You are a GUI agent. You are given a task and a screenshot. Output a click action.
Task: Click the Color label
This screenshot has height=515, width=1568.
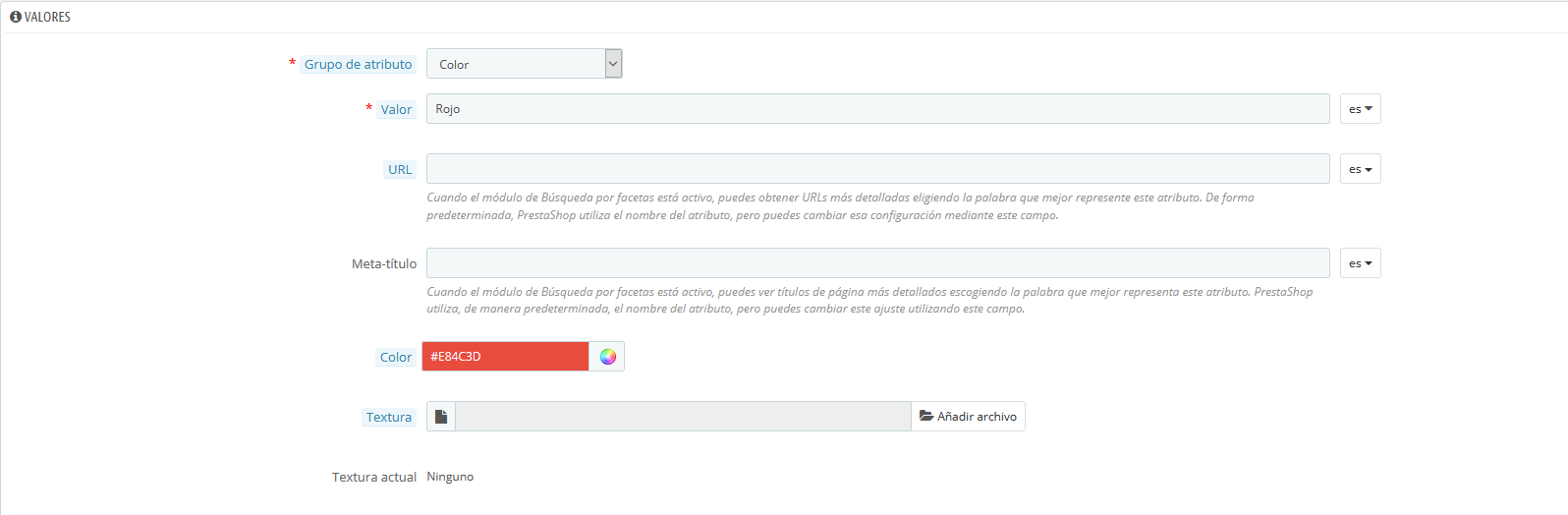(x=396, y=358)
